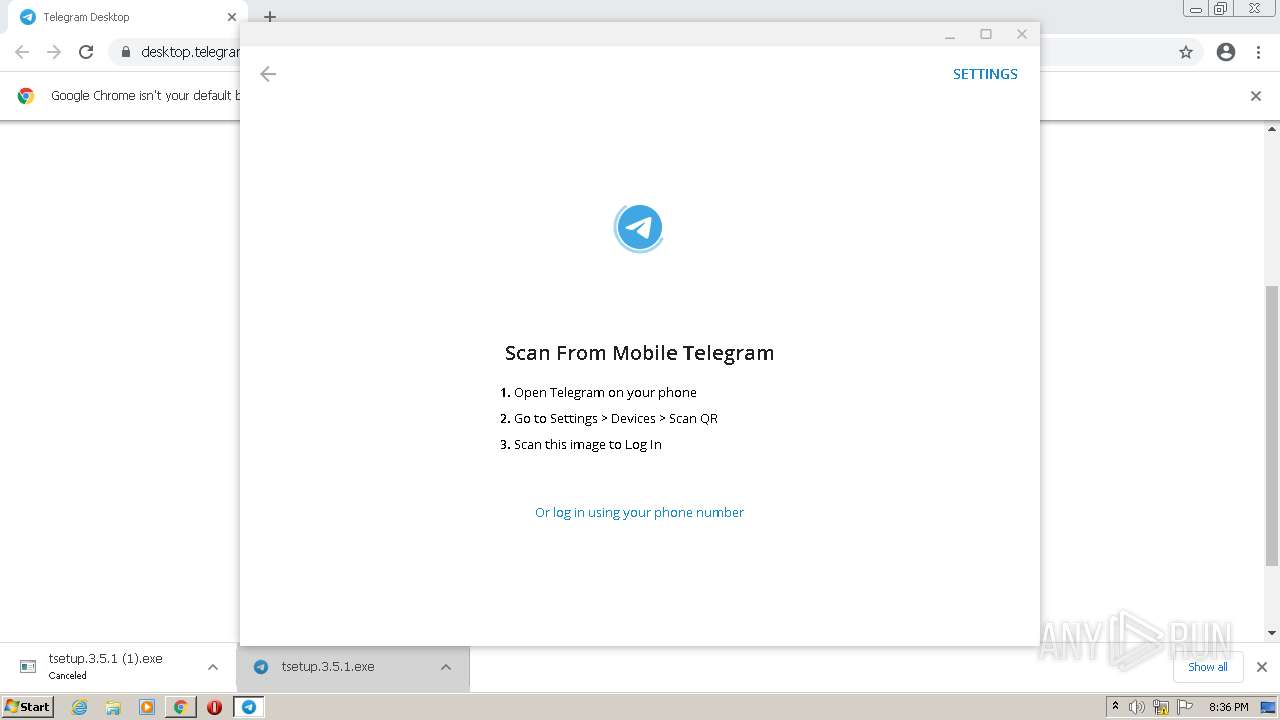This screenshot has height=720, width=1280.
Task: Expand options for tsetup.3.5.1.exe download
Action: click(446, 667)
